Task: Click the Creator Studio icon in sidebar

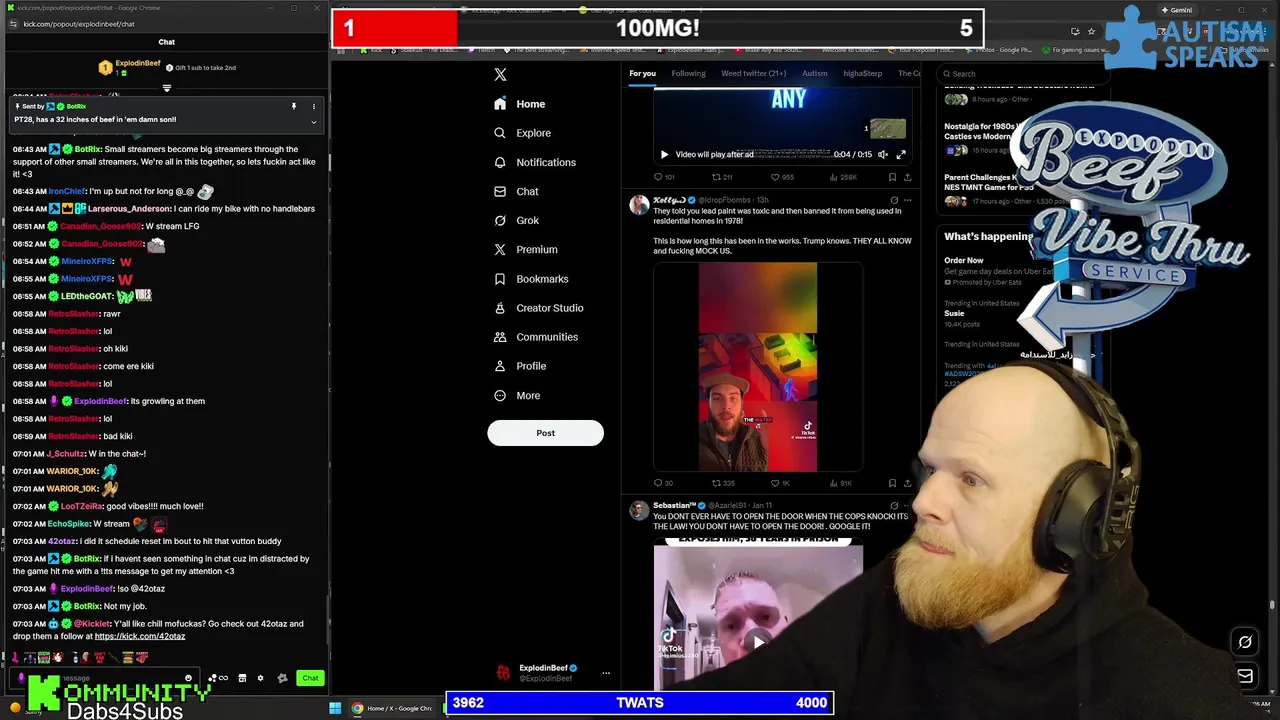Action: [x=500, y=308]
